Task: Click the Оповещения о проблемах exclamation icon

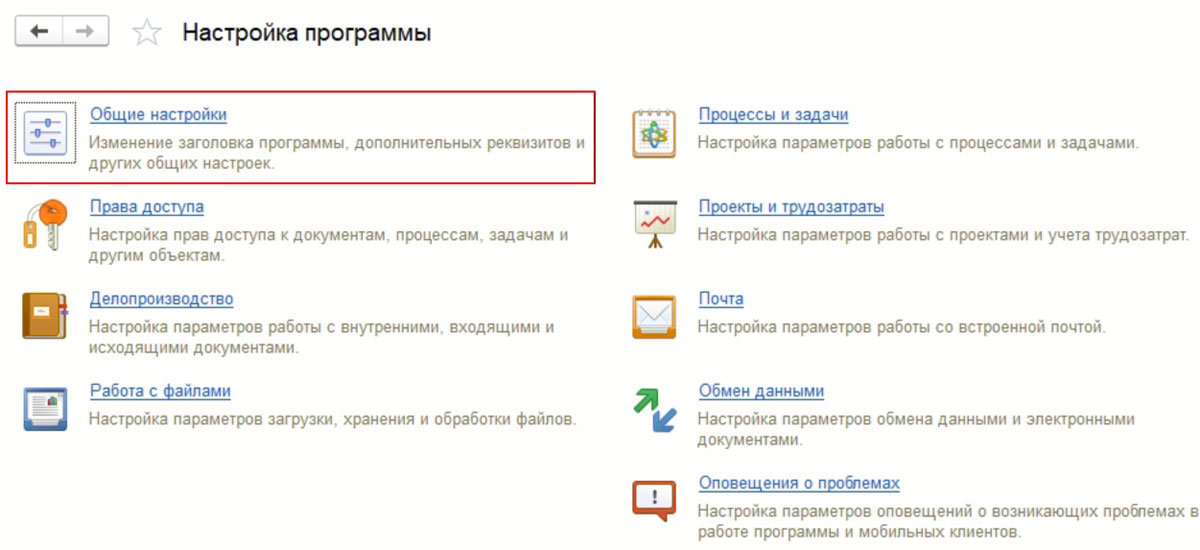Action: point(654,500)
